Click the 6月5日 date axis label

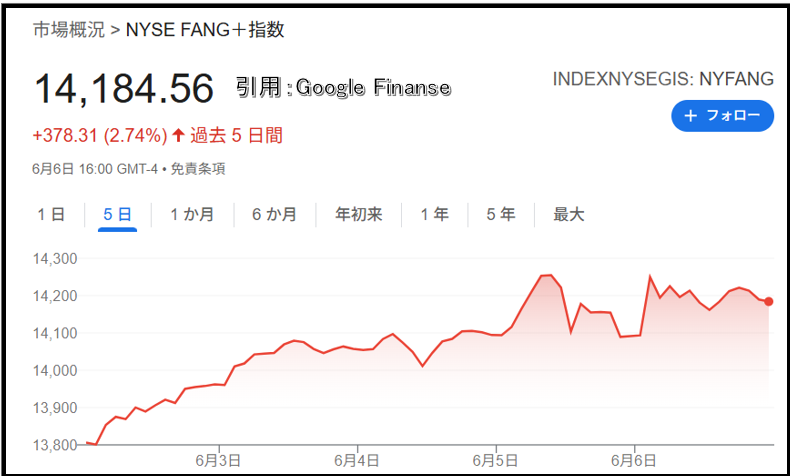coord(495,460)
